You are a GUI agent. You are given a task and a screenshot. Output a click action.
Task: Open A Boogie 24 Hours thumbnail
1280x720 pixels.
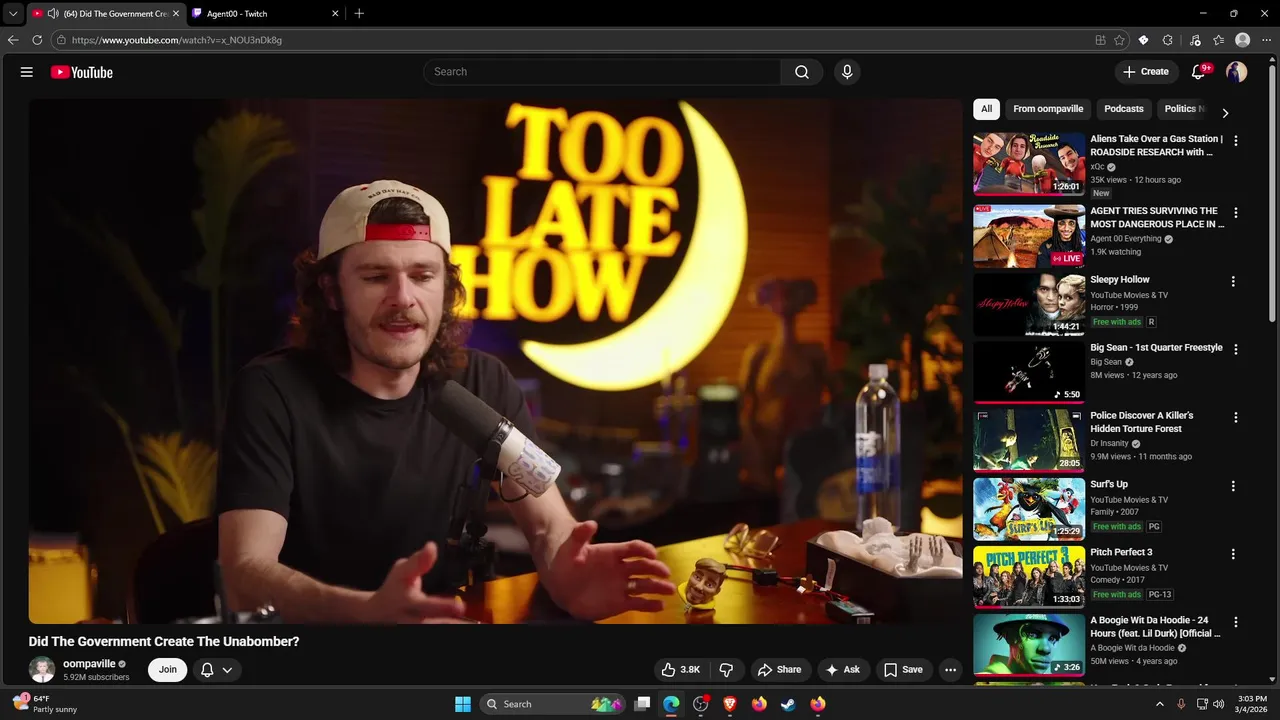1029,645
